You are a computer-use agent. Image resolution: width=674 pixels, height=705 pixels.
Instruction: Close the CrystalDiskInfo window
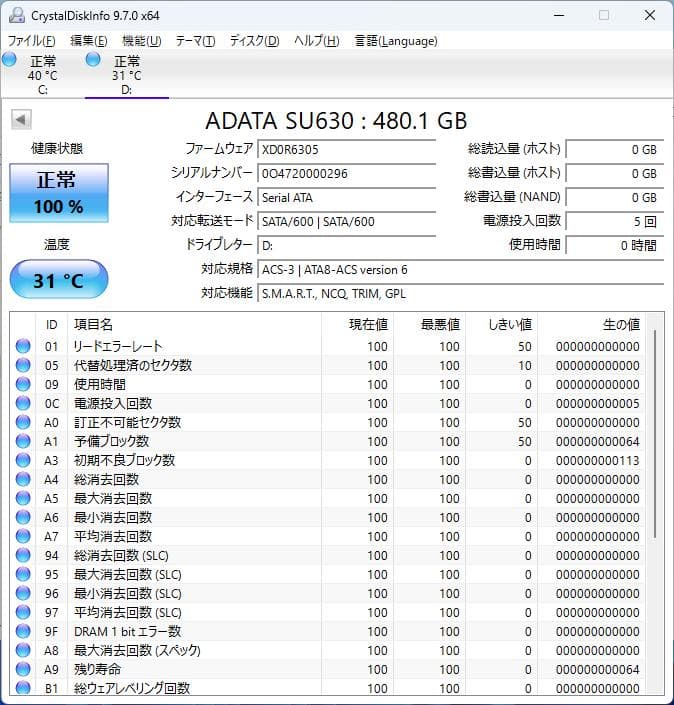(650, 15)
